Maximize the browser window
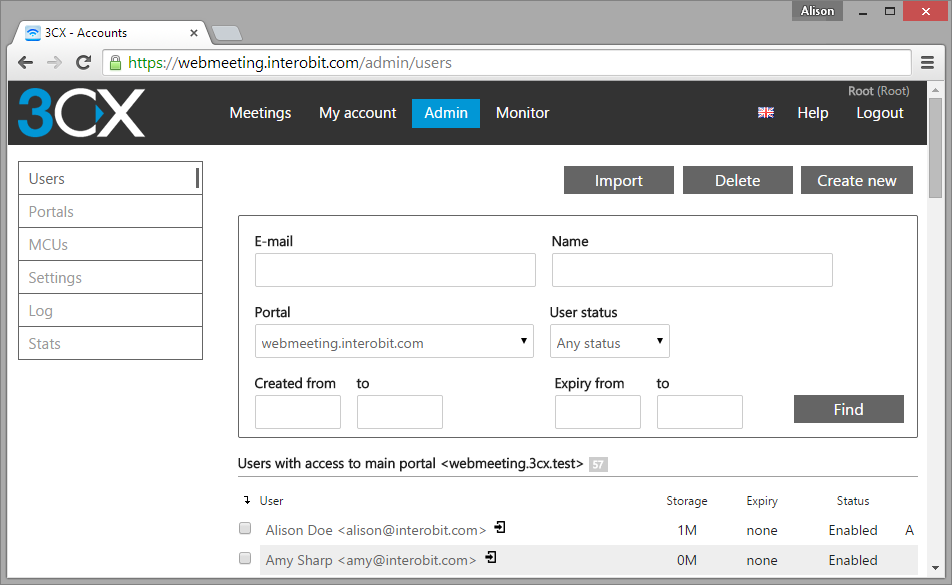The height and width of the screenshot is (585, 952). (890, 11)
